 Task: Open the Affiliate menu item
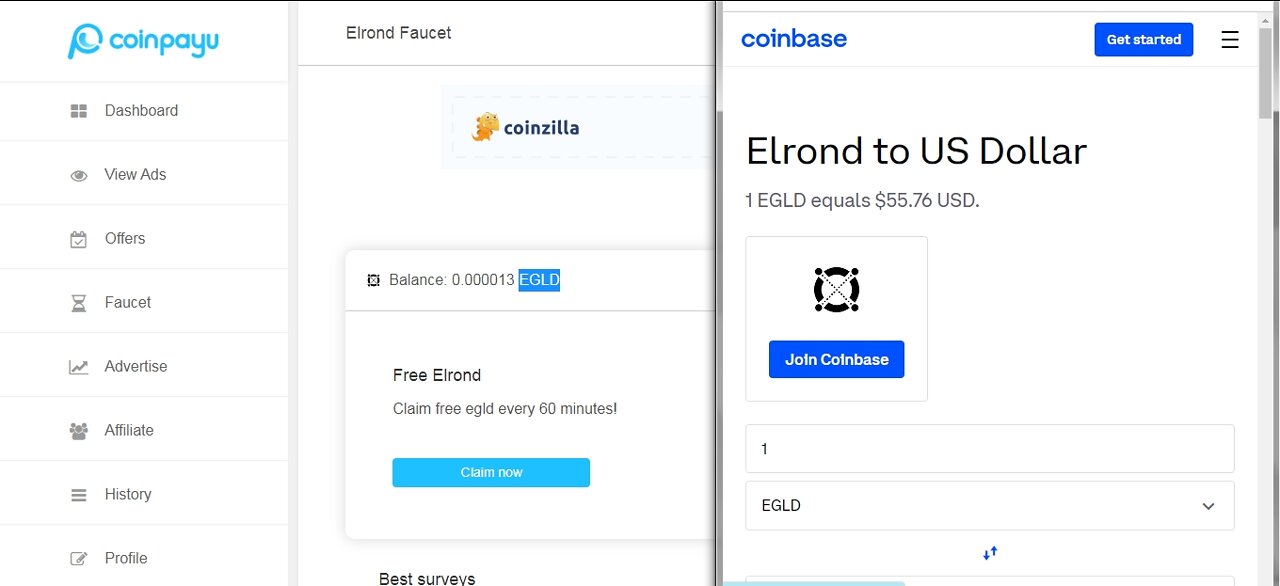[x=129, y=431]
